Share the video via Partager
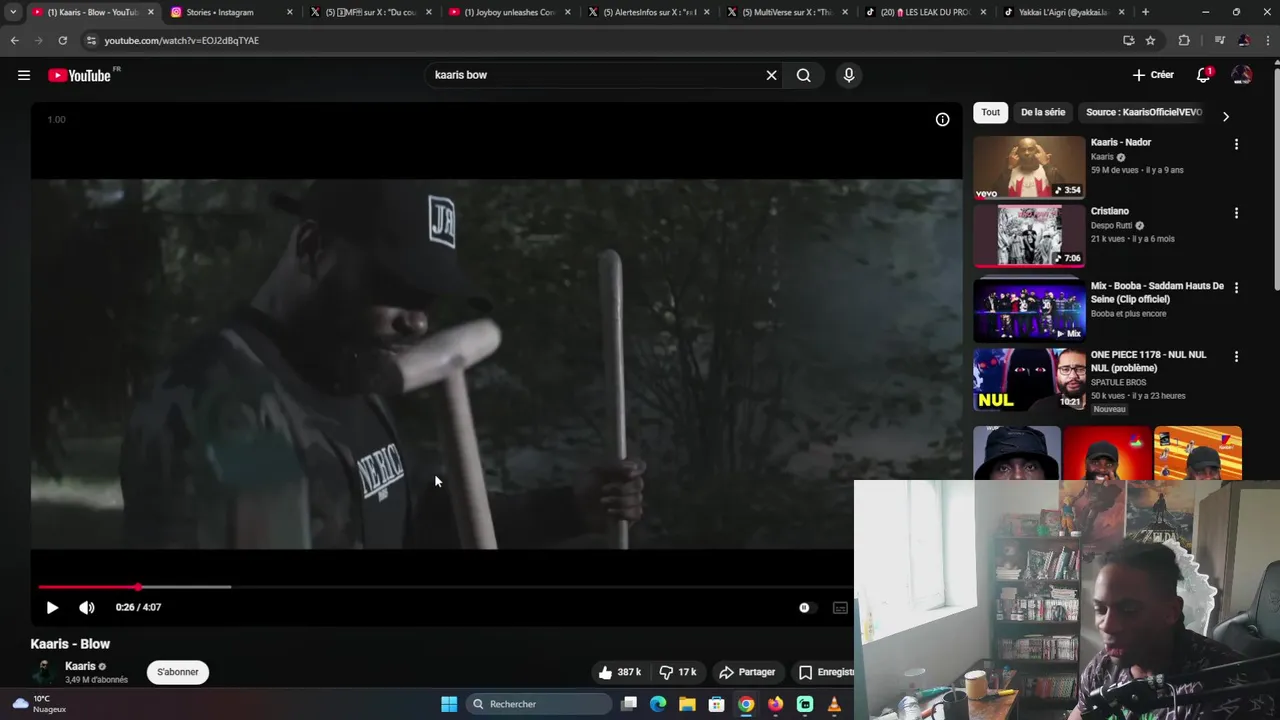This screenshot has width=1280, height=720. coord(748,672)
